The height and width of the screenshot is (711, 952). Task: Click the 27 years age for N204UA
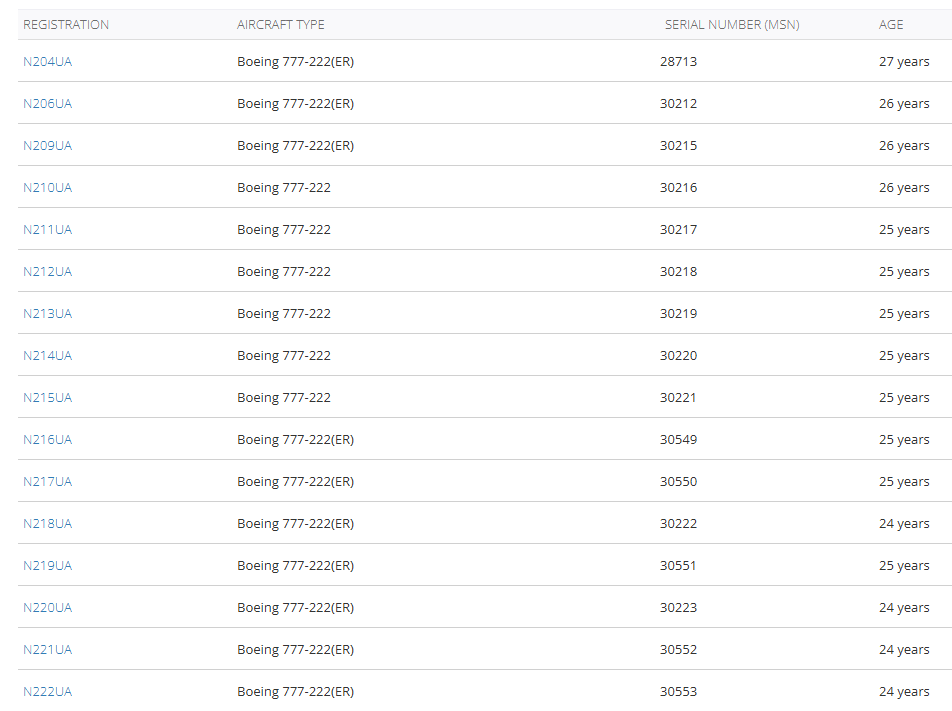click(904, 61)
